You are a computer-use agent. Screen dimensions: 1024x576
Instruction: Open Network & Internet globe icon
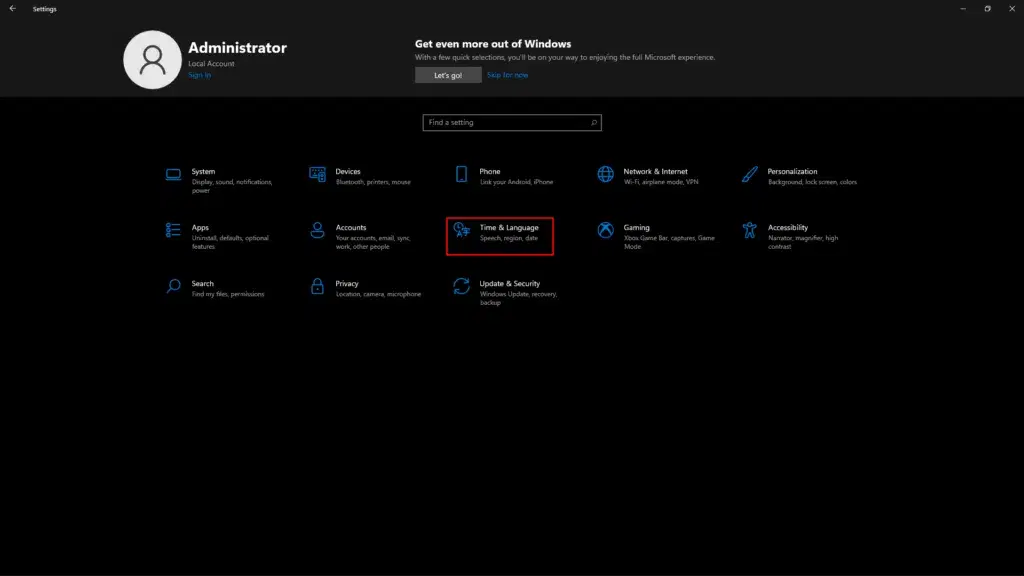click(605, 174)
